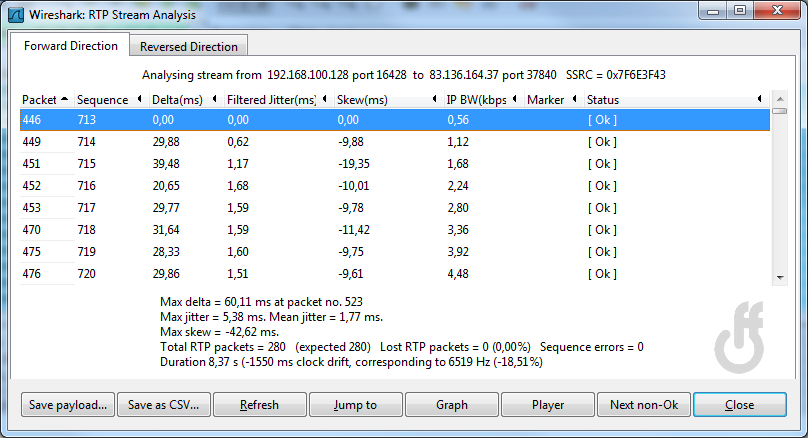Screen dimensions: 808x438
Task: Click skew value -11,42
Action: [354, 230]
